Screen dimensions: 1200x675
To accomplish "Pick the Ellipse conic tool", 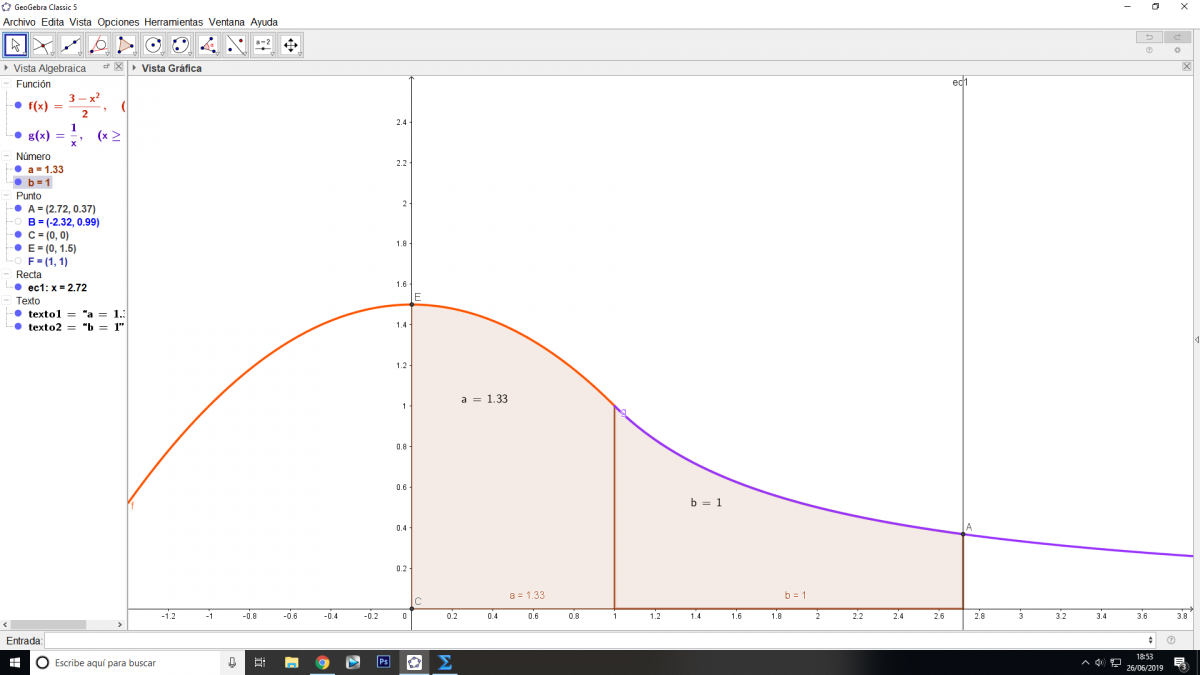I will pos(181,45).
